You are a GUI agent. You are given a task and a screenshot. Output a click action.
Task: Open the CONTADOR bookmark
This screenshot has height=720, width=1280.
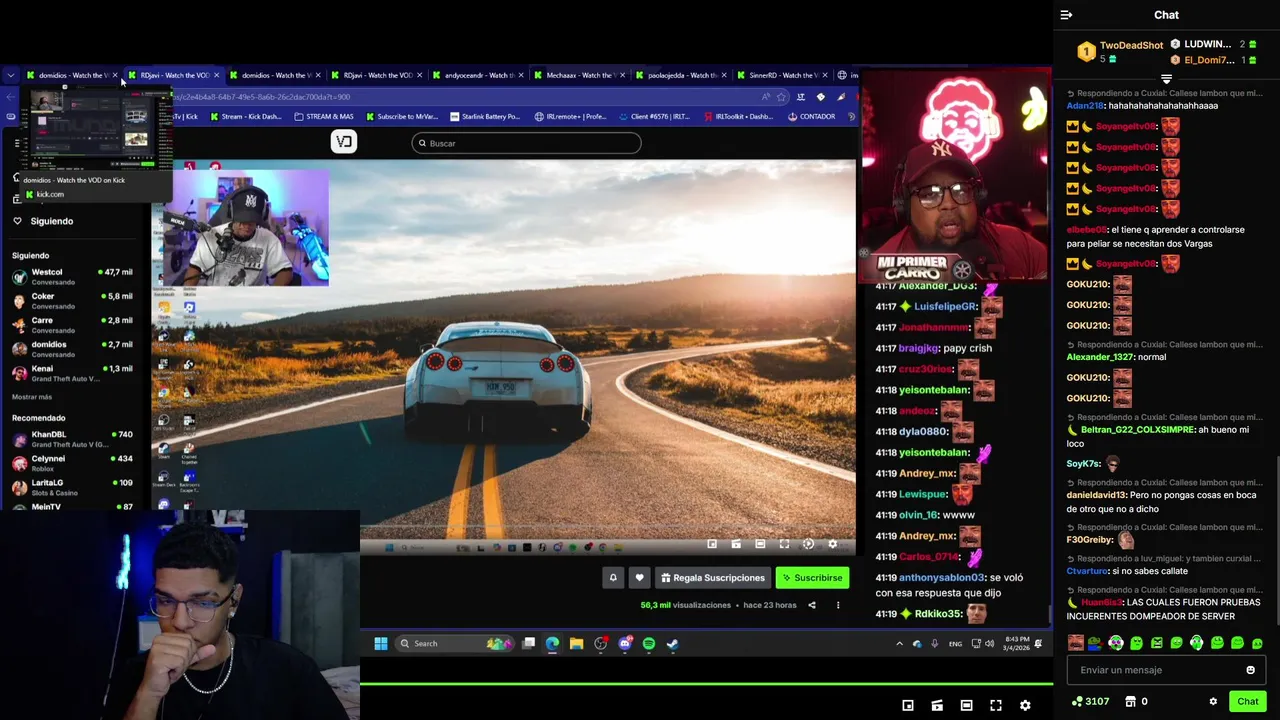click(x=811, y=116)
